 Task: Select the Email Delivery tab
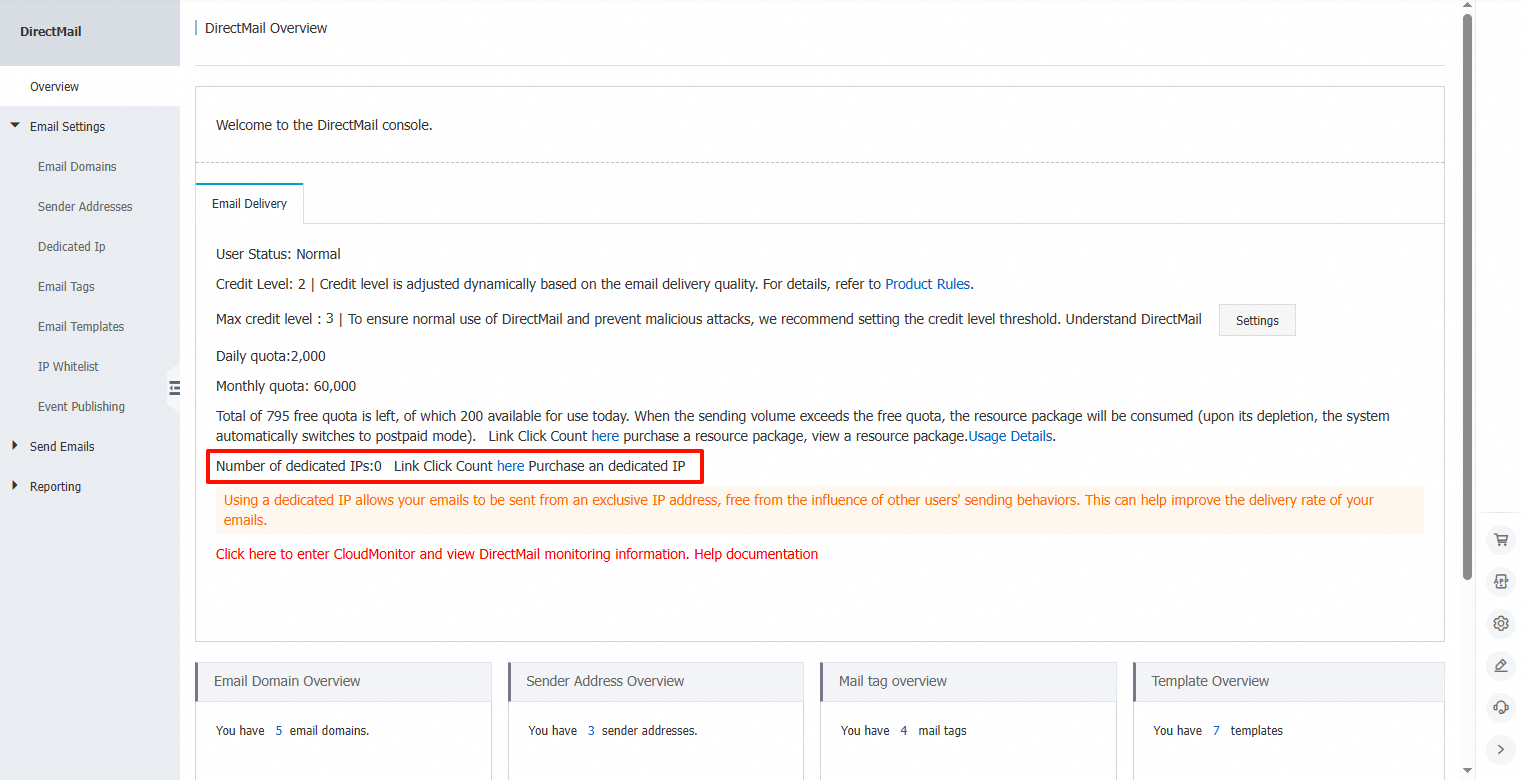(x=249, y=204)
